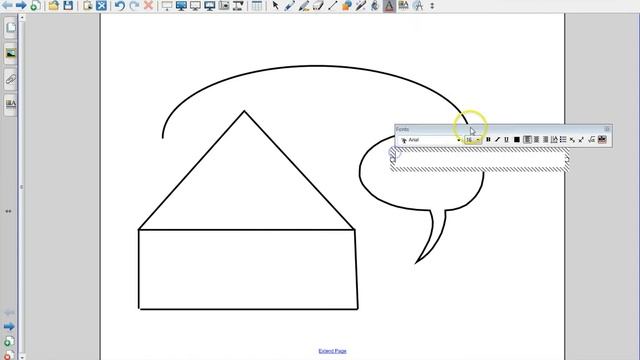
Task: Add a new page from the top toolbar
Action: coord(35,5)
